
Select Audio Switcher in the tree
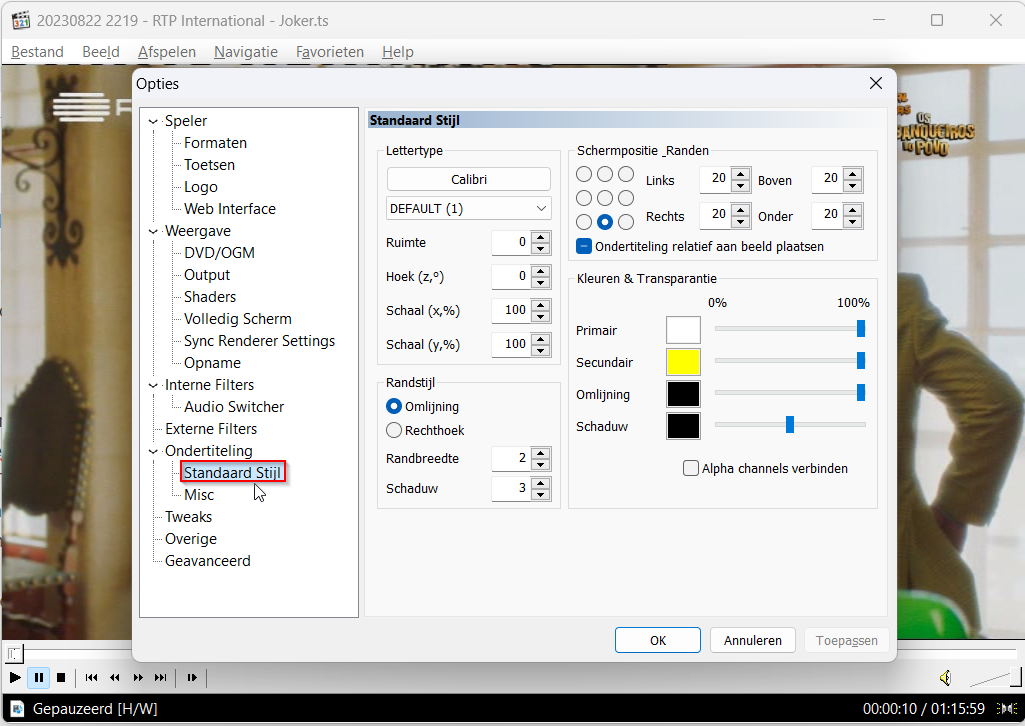(234, 407)
